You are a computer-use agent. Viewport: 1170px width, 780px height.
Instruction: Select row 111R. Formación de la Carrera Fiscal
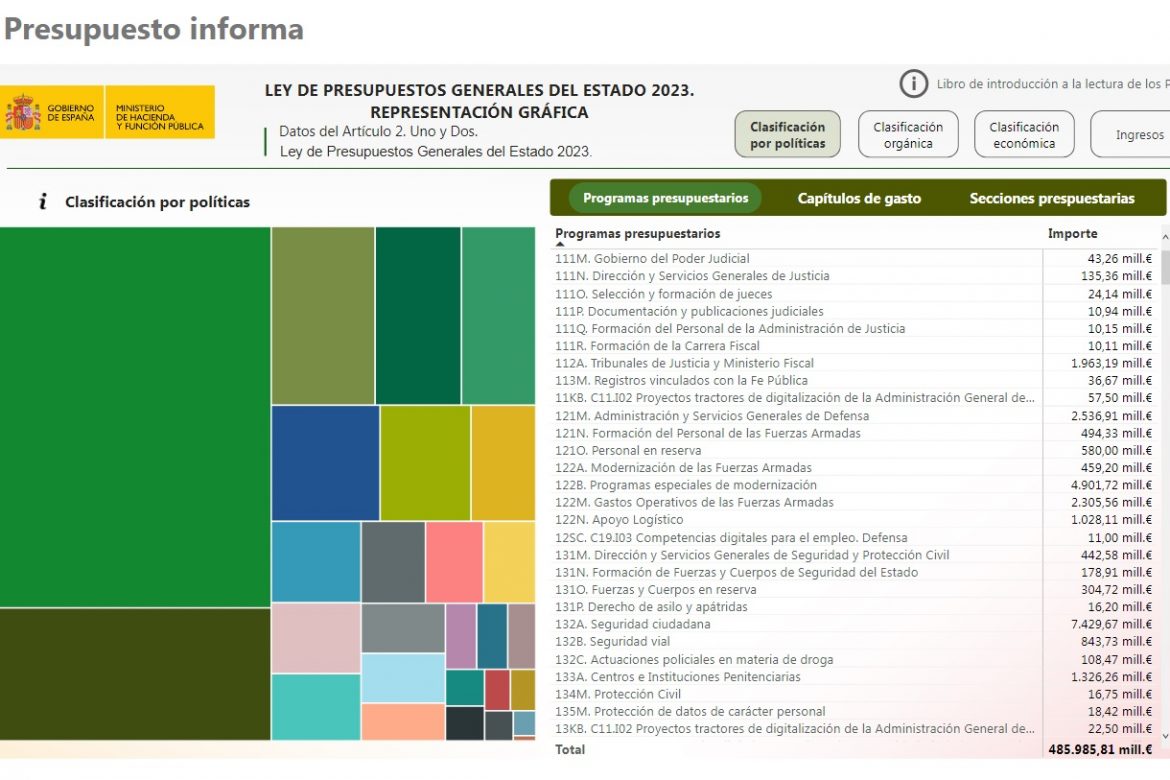click(x=855, y=346)
